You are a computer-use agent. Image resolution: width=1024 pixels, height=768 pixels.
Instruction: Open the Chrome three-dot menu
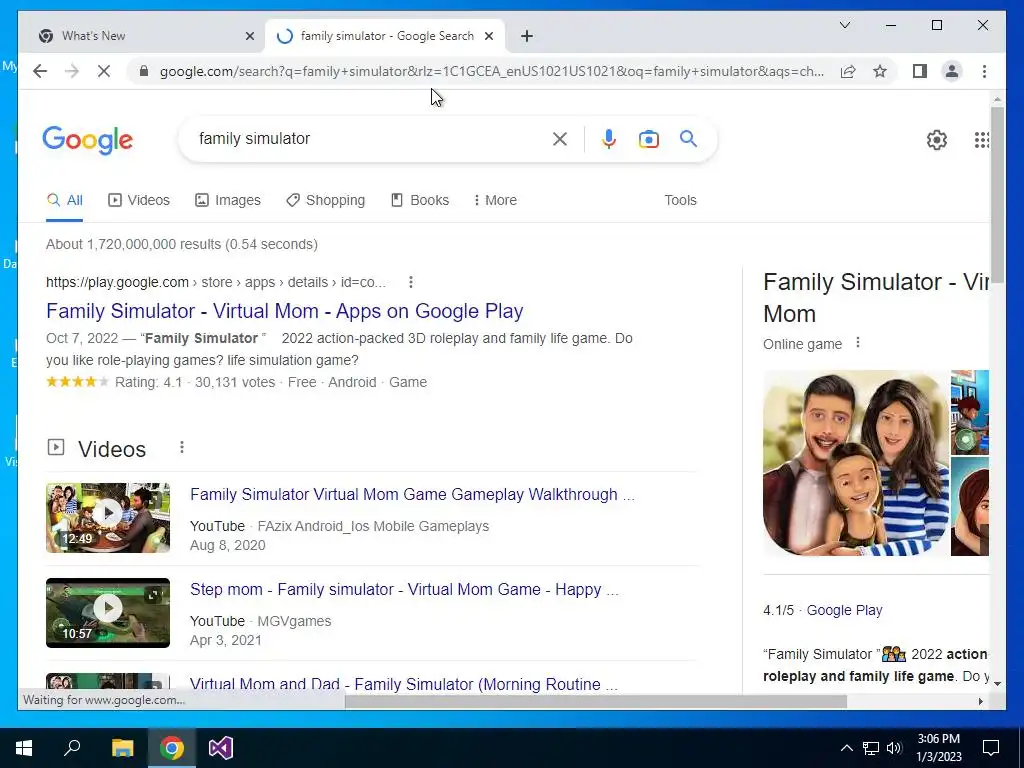984,71
